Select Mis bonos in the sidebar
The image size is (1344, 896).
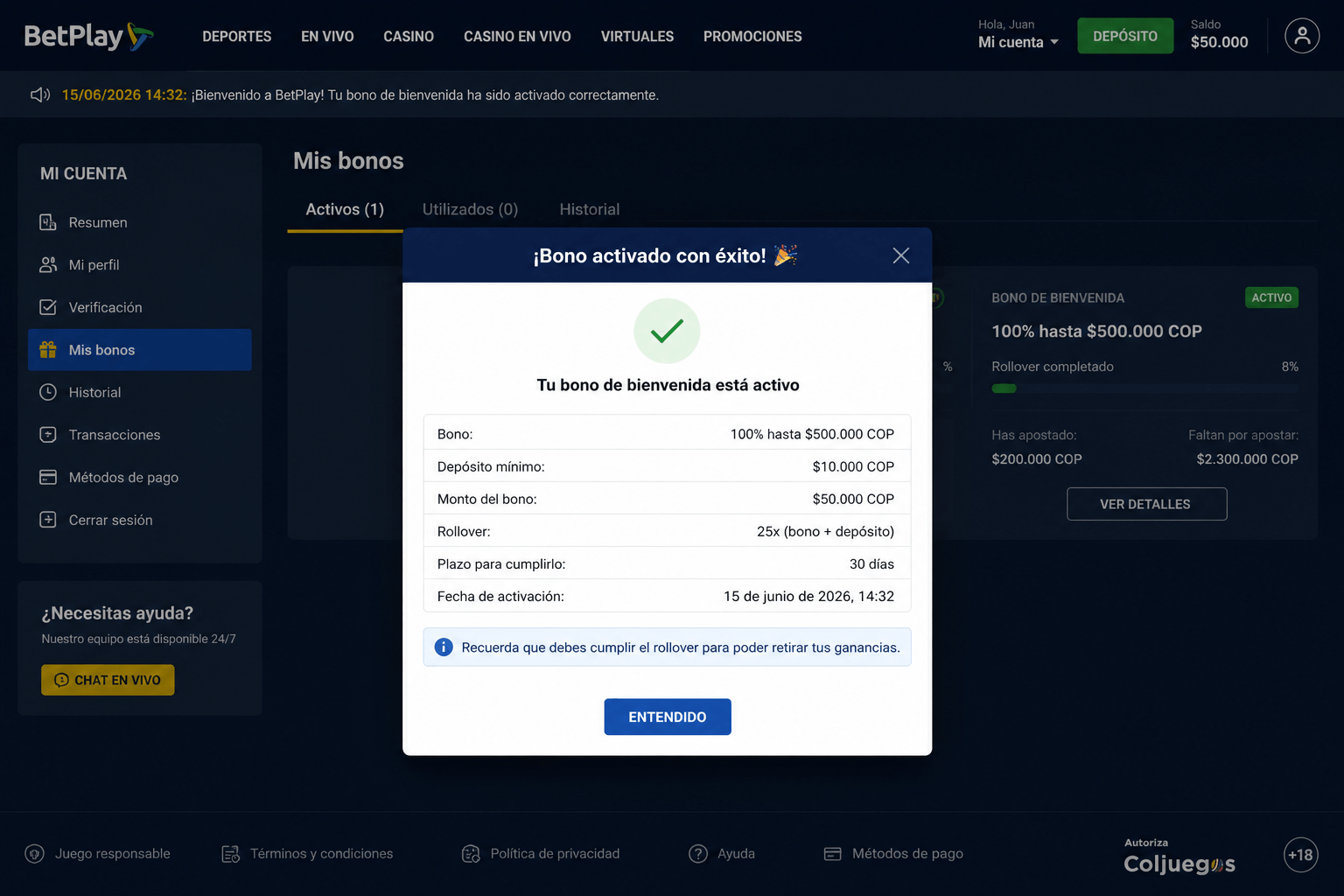point(140,350)
